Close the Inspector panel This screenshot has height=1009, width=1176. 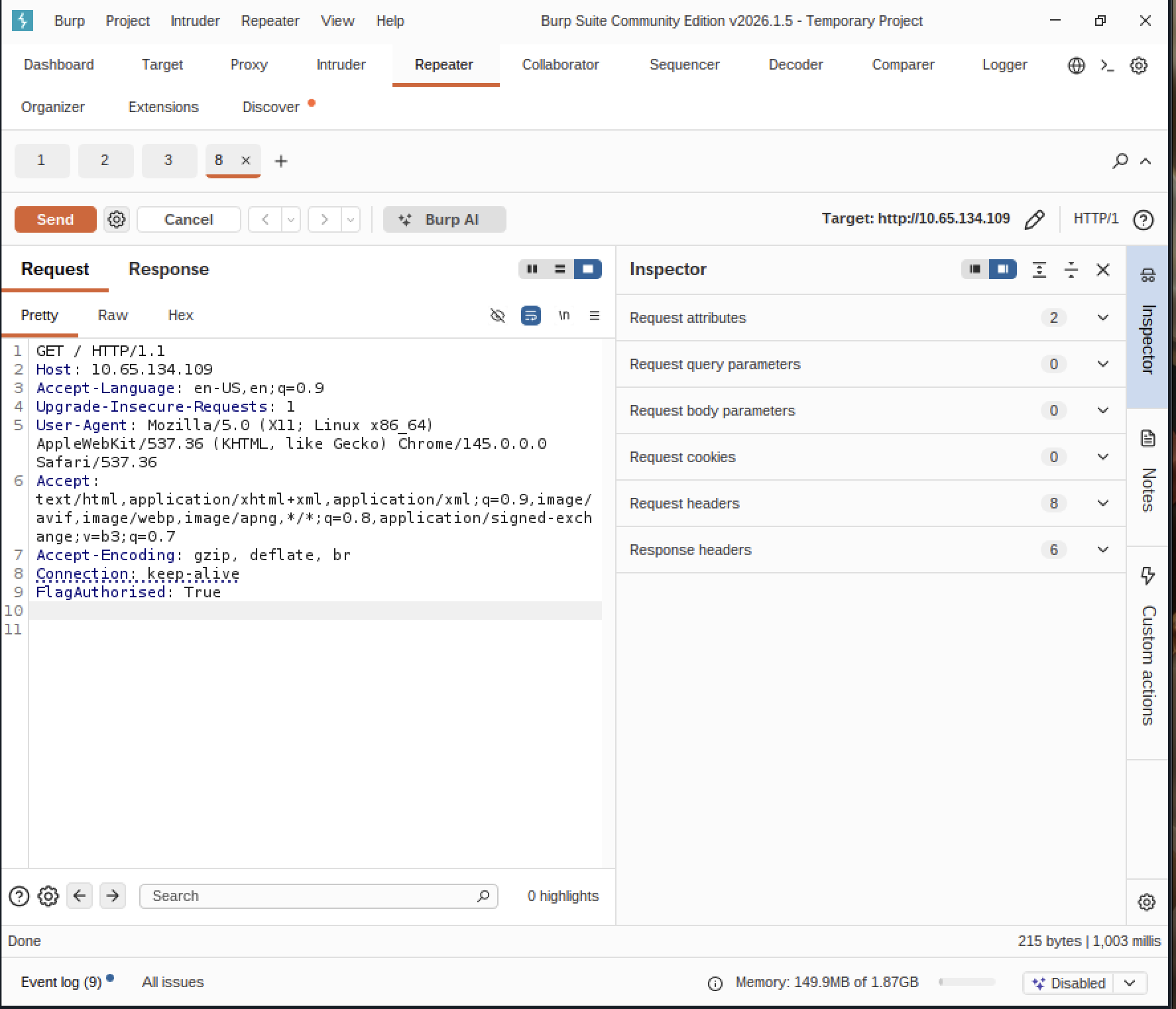pyautogui.click(x=1103, y=270)
